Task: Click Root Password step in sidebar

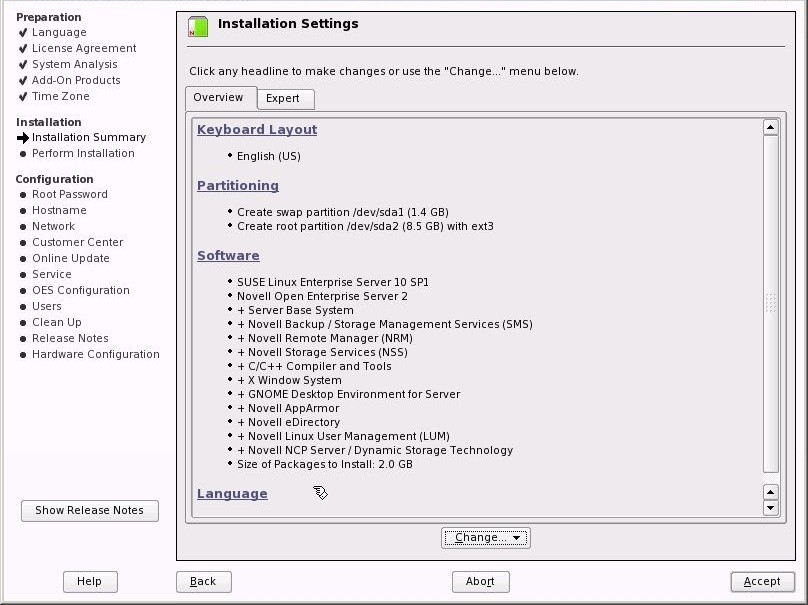Action: coord(70,194)
